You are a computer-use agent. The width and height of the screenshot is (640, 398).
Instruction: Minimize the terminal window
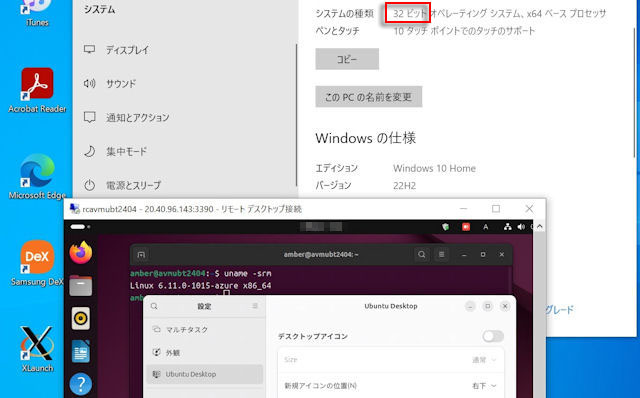[464, 255]
